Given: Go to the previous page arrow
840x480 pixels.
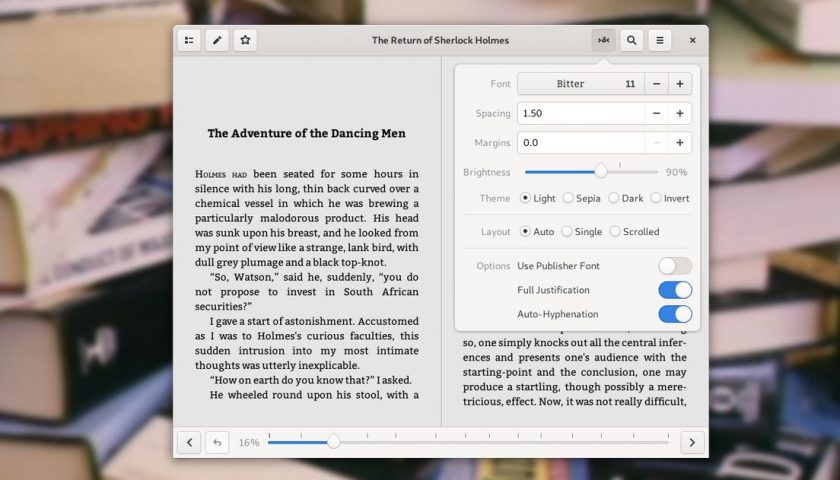Looking at the screenshot, I should tap(189, 442).
